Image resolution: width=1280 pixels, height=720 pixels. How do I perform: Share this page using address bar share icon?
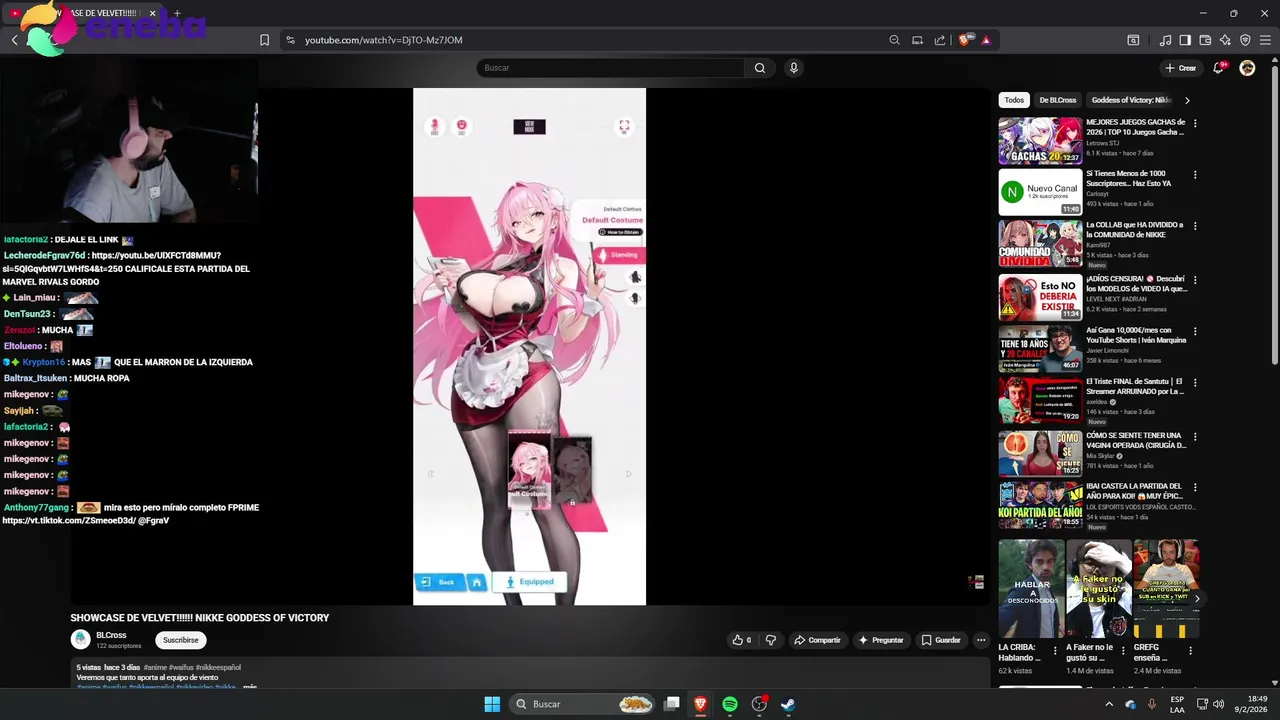(x=940, y=40)
